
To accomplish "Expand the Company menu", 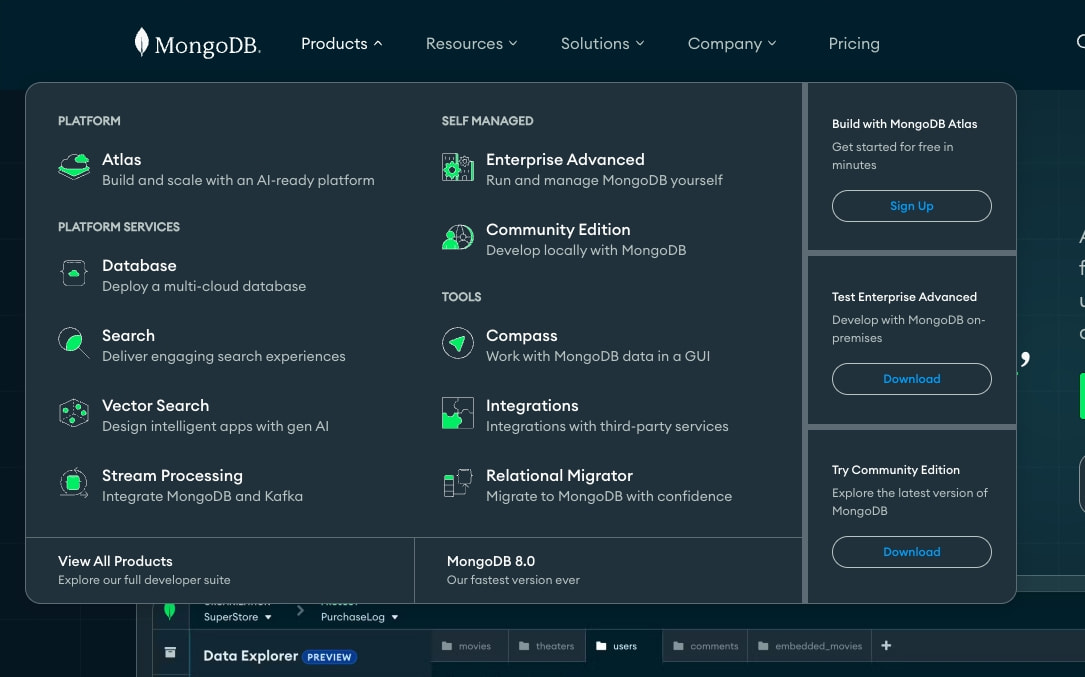I will point(732,44).
